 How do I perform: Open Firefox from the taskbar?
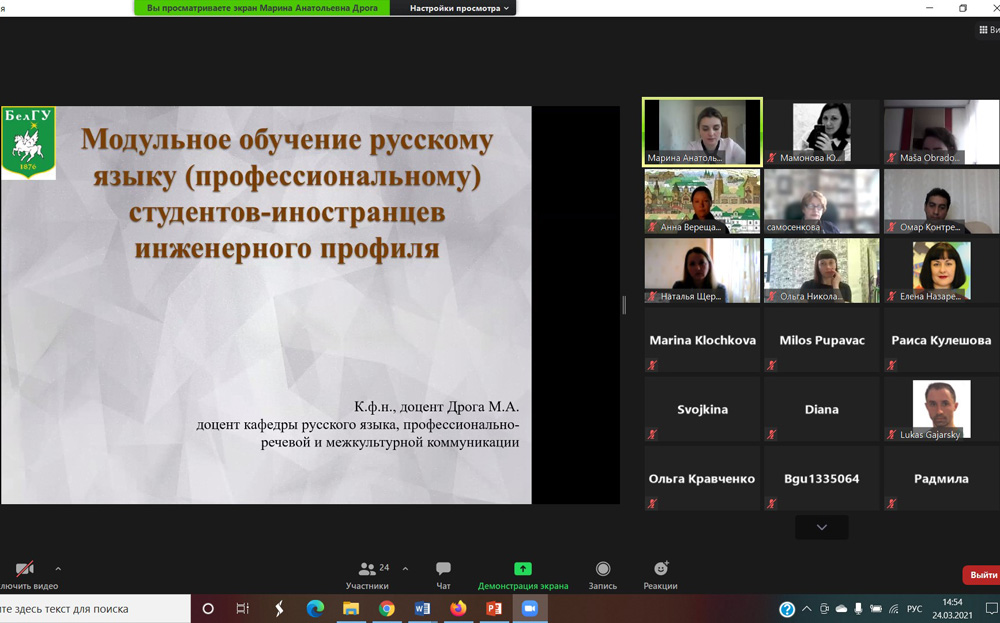point(458,608)
